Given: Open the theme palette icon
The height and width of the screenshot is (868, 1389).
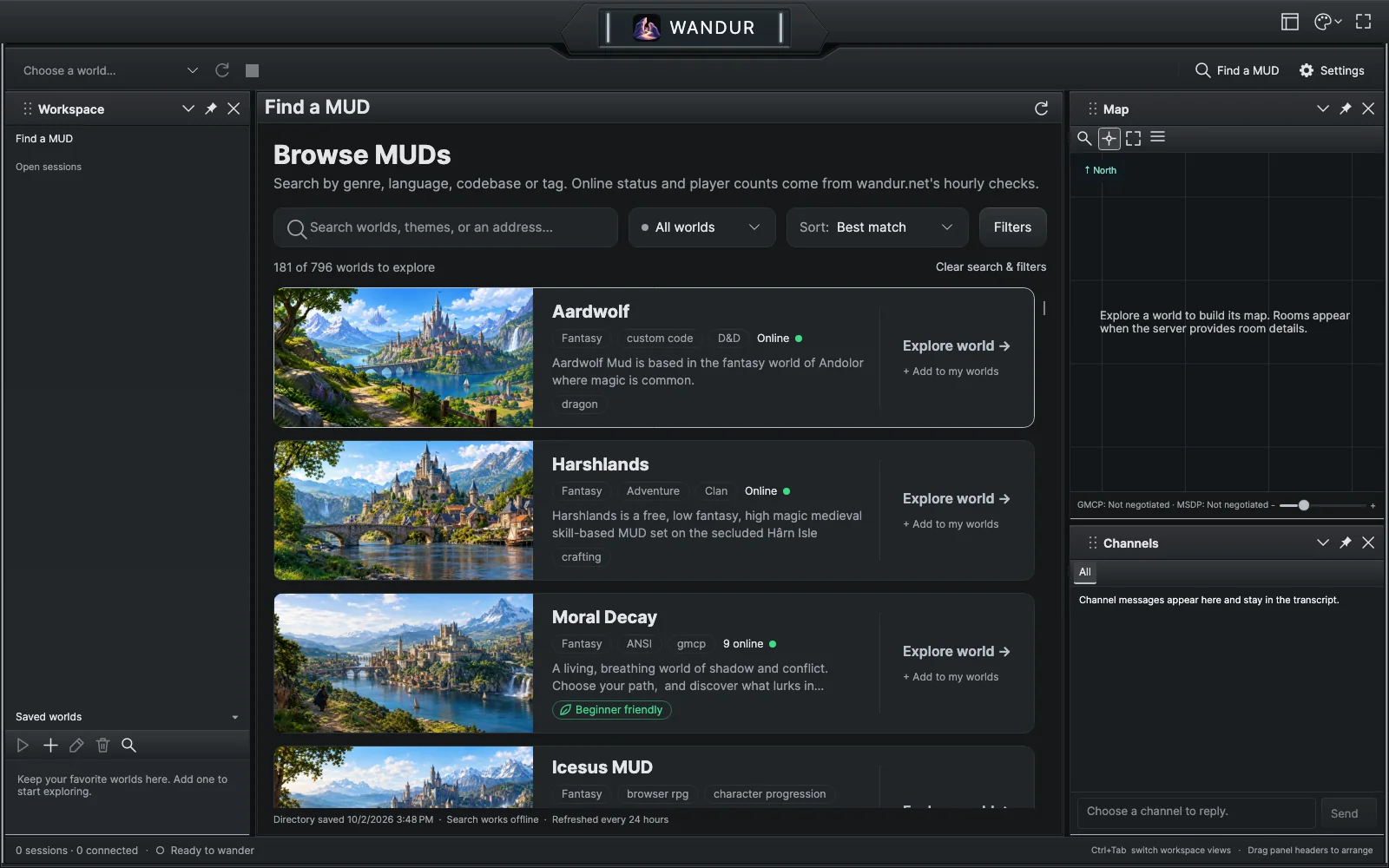Looking at the screenshot, I should (1327, 22).
